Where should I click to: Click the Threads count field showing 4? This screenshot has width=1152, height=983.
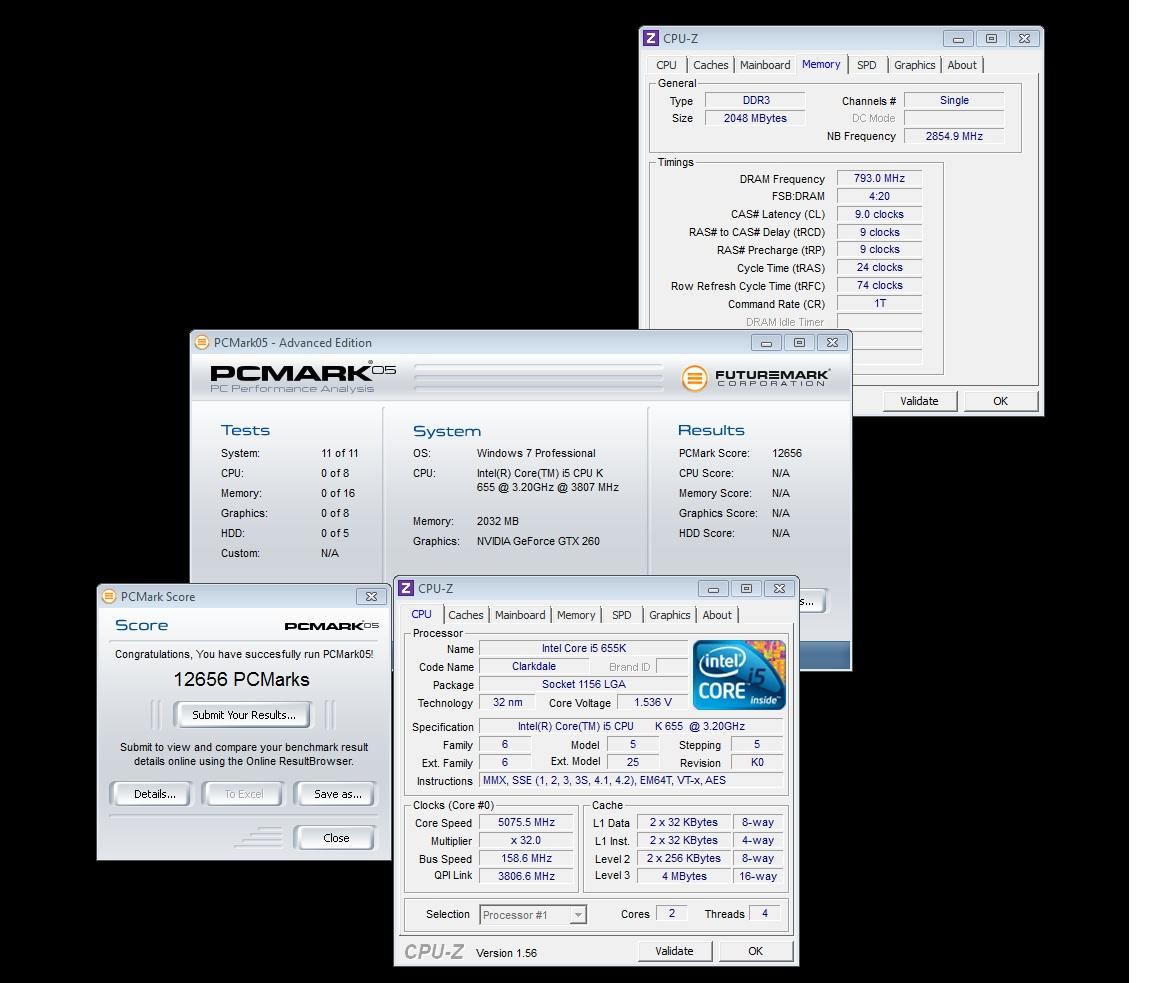(x=765, y=913)
